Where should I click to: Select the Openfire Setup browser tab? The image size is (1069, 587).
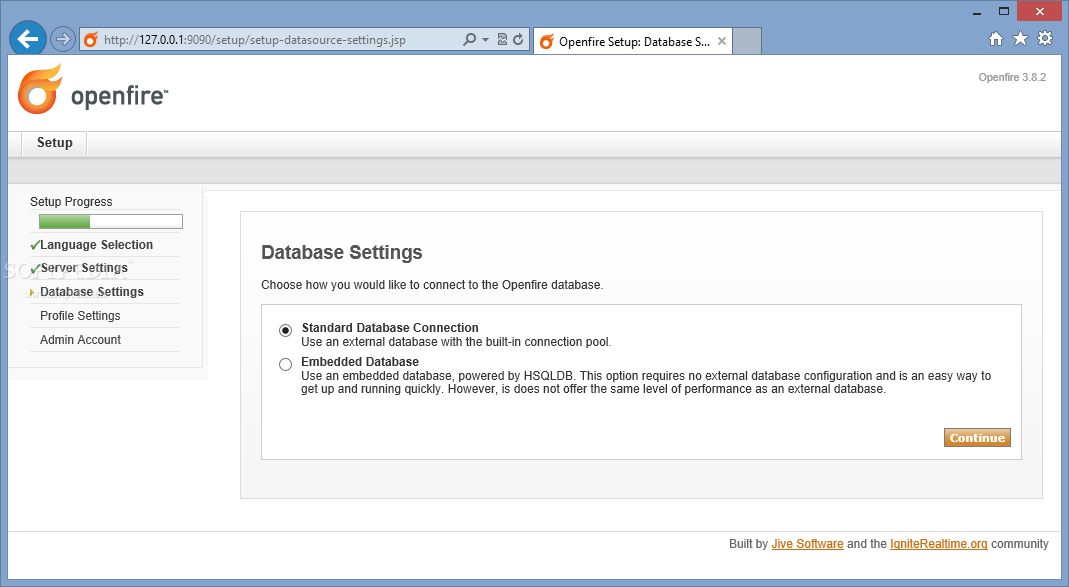click(x=633, y=42)
